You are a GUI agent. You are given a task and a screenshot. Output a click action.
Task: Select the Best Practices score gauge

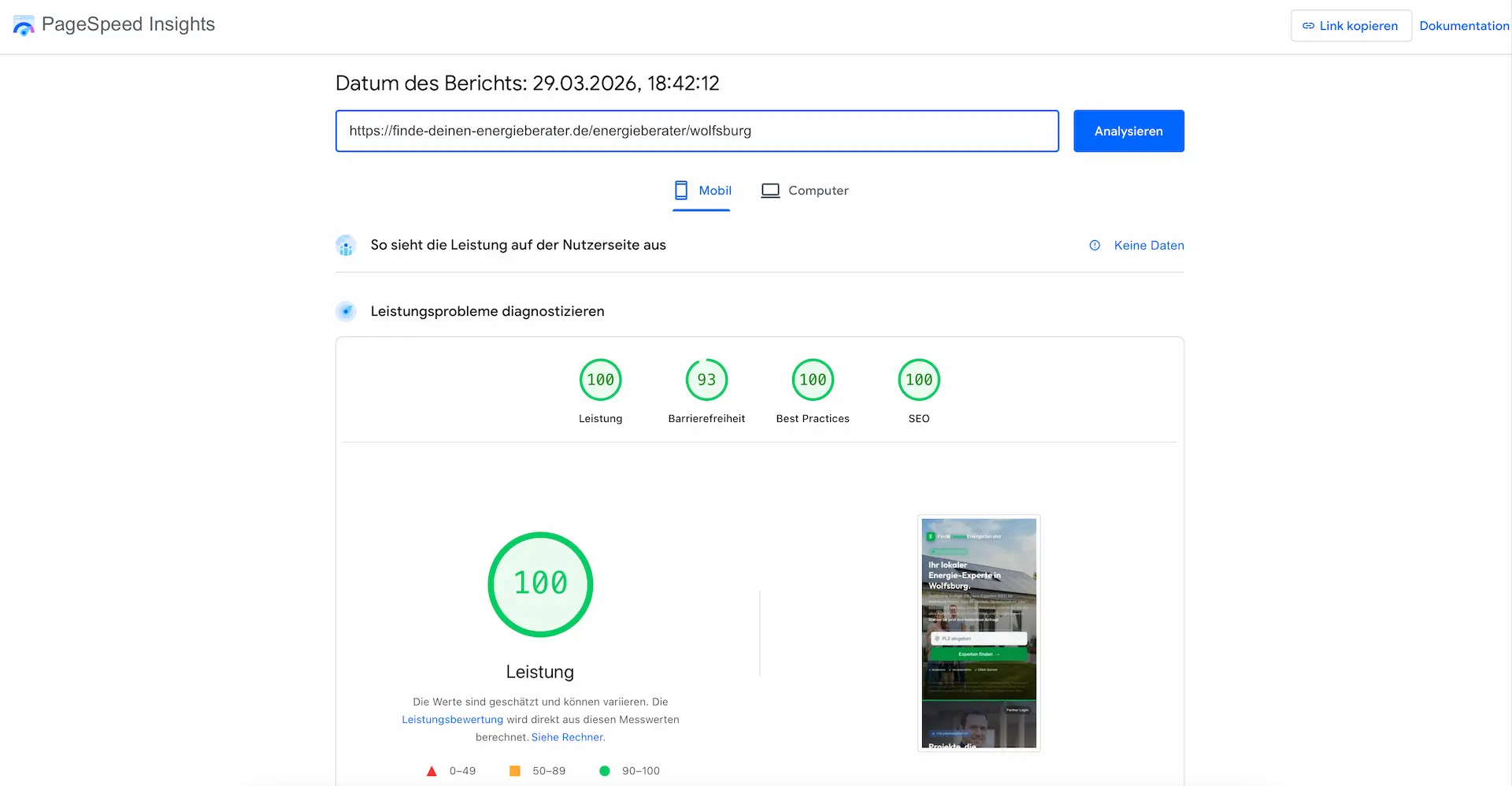tap(813, 380)
